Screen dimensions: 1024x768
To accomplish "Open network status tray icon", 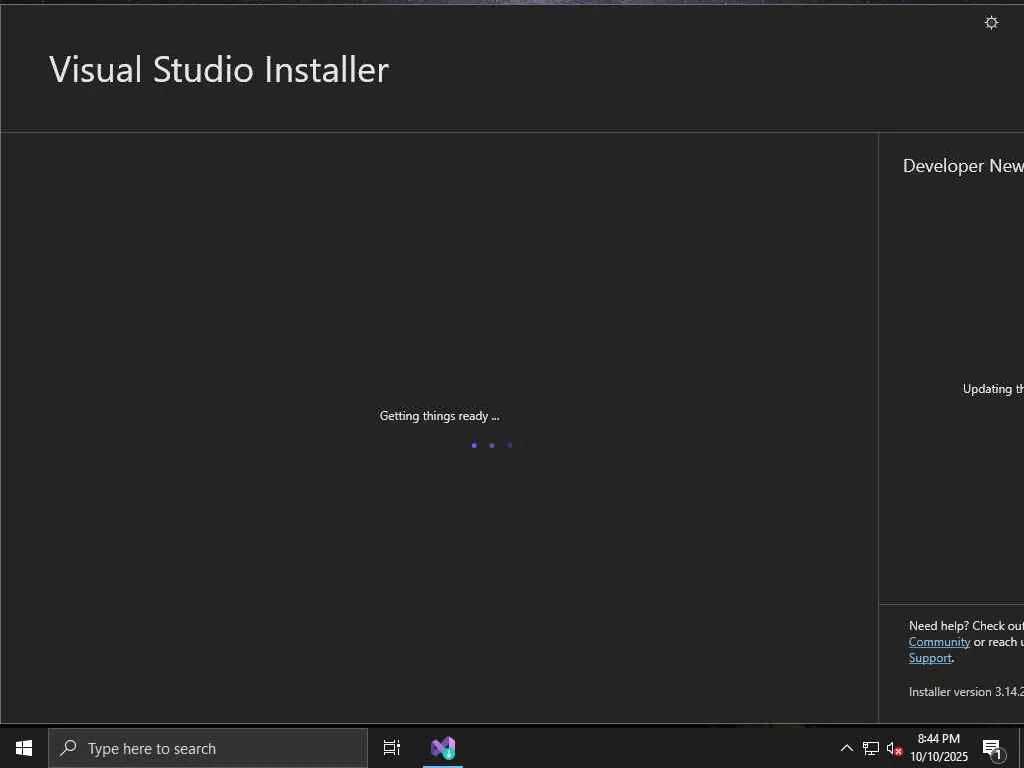I will click(871, 748).
